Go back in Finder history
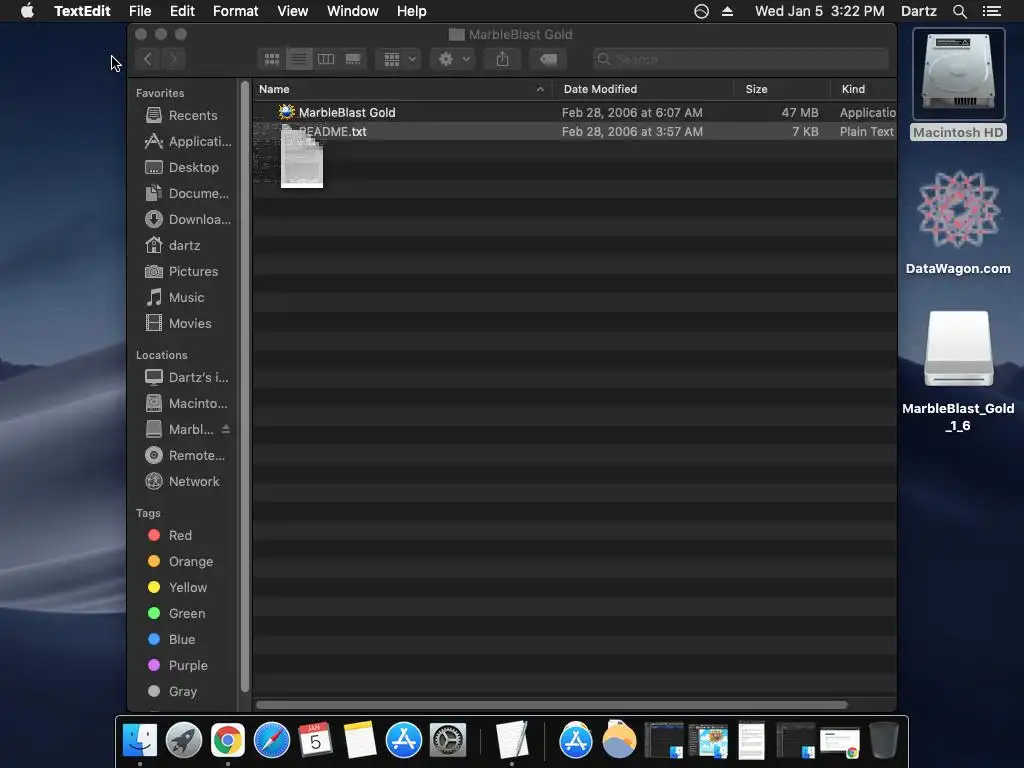 (148, 59)
